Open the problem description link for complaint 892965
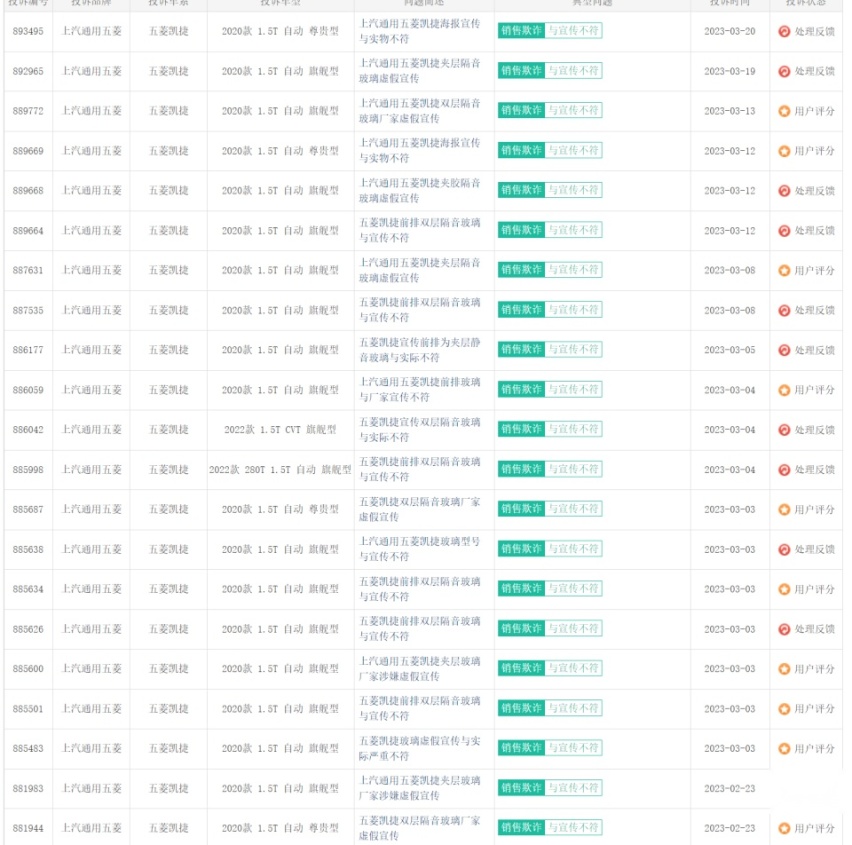 pyautogui.click(x=419, y=71)
